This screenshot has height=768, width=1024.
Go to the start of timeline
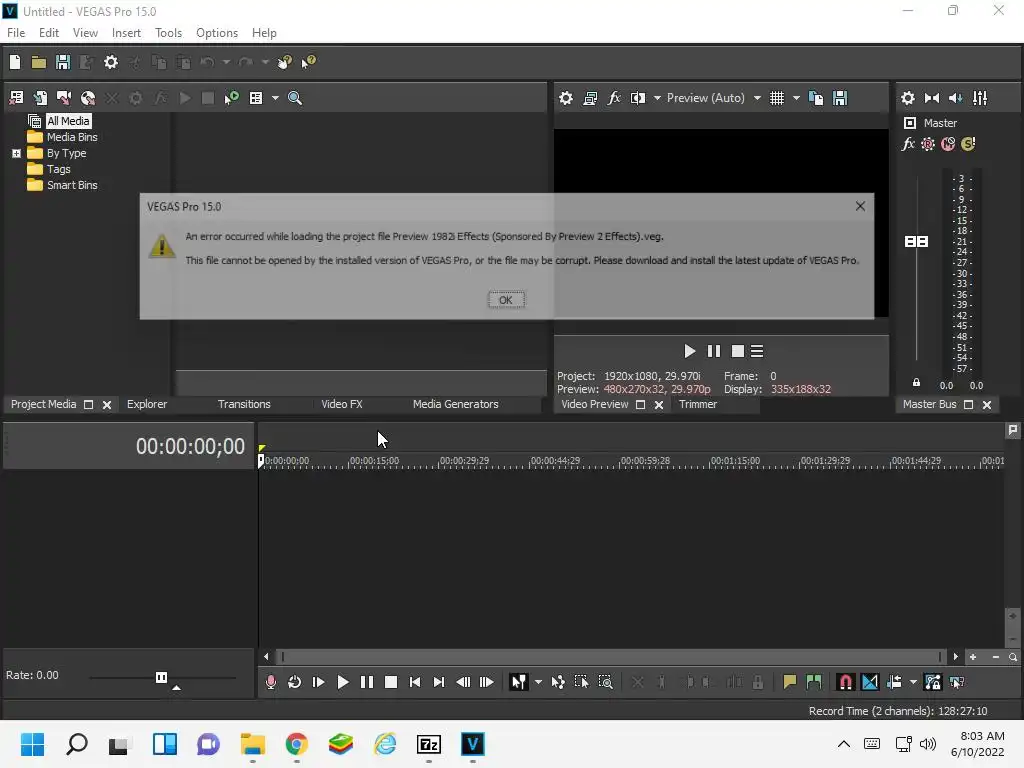point(415,682)
